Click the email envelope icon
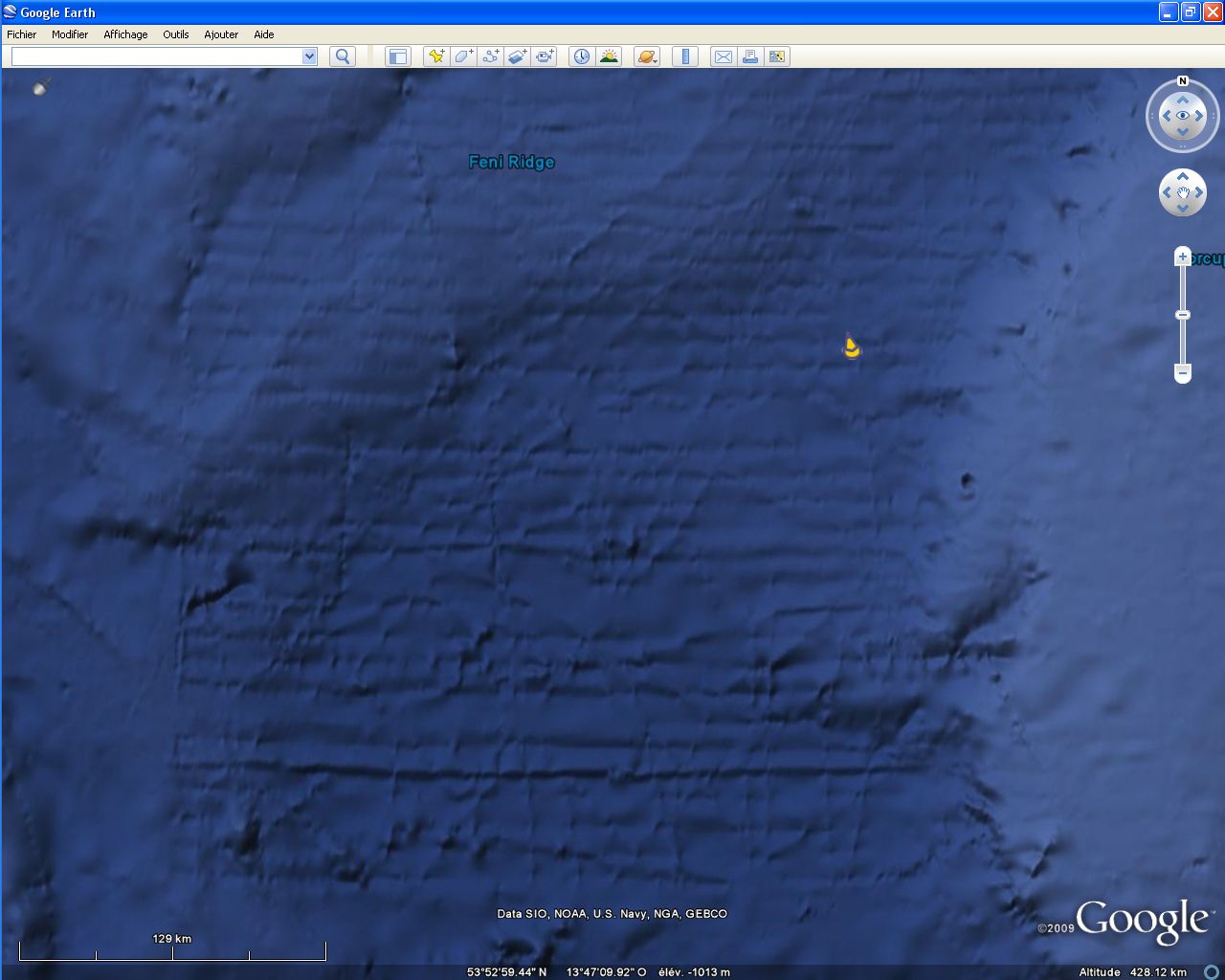1225x980 pixels. [724, 56]
